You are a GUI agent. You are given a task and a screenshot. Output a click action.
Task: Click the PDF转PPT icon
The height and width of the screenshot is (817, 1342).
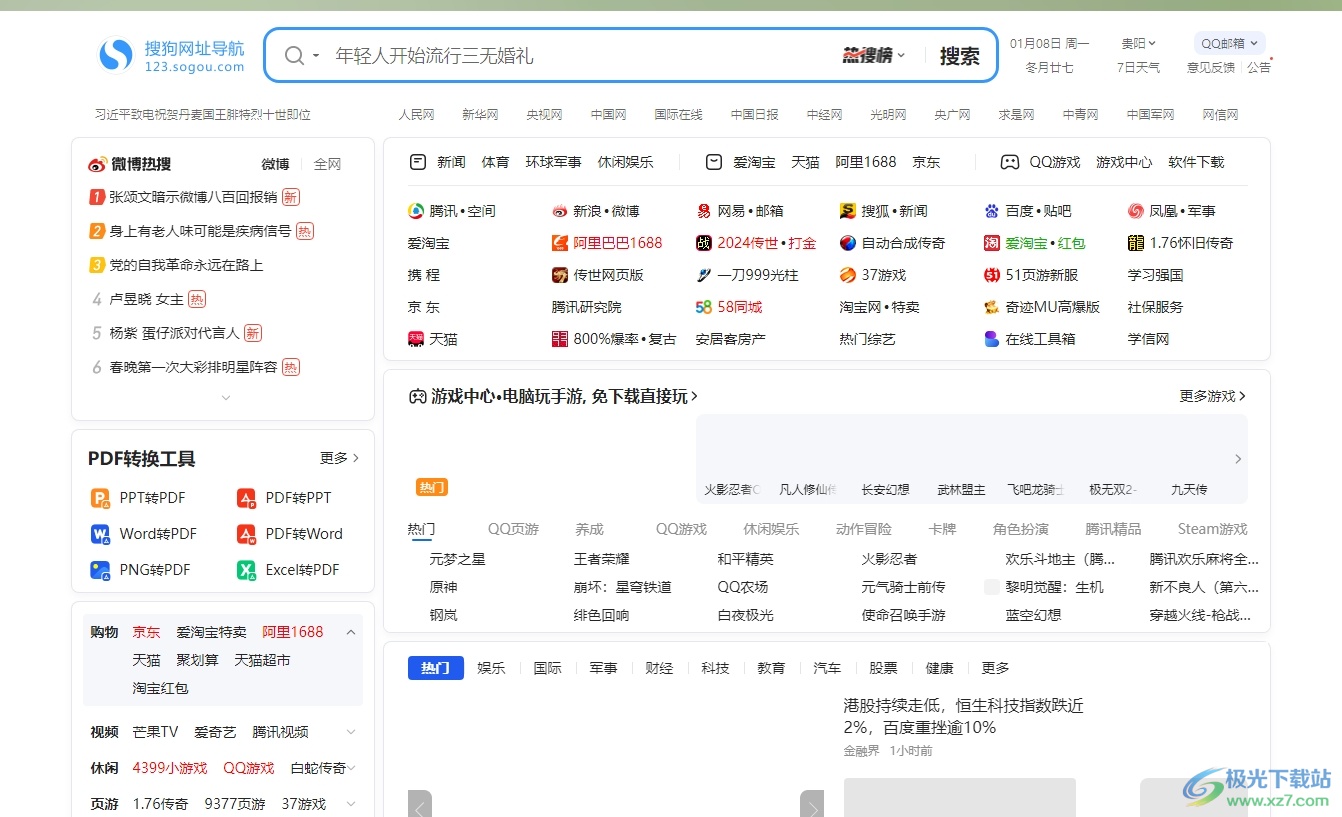(x=246, y=498)
